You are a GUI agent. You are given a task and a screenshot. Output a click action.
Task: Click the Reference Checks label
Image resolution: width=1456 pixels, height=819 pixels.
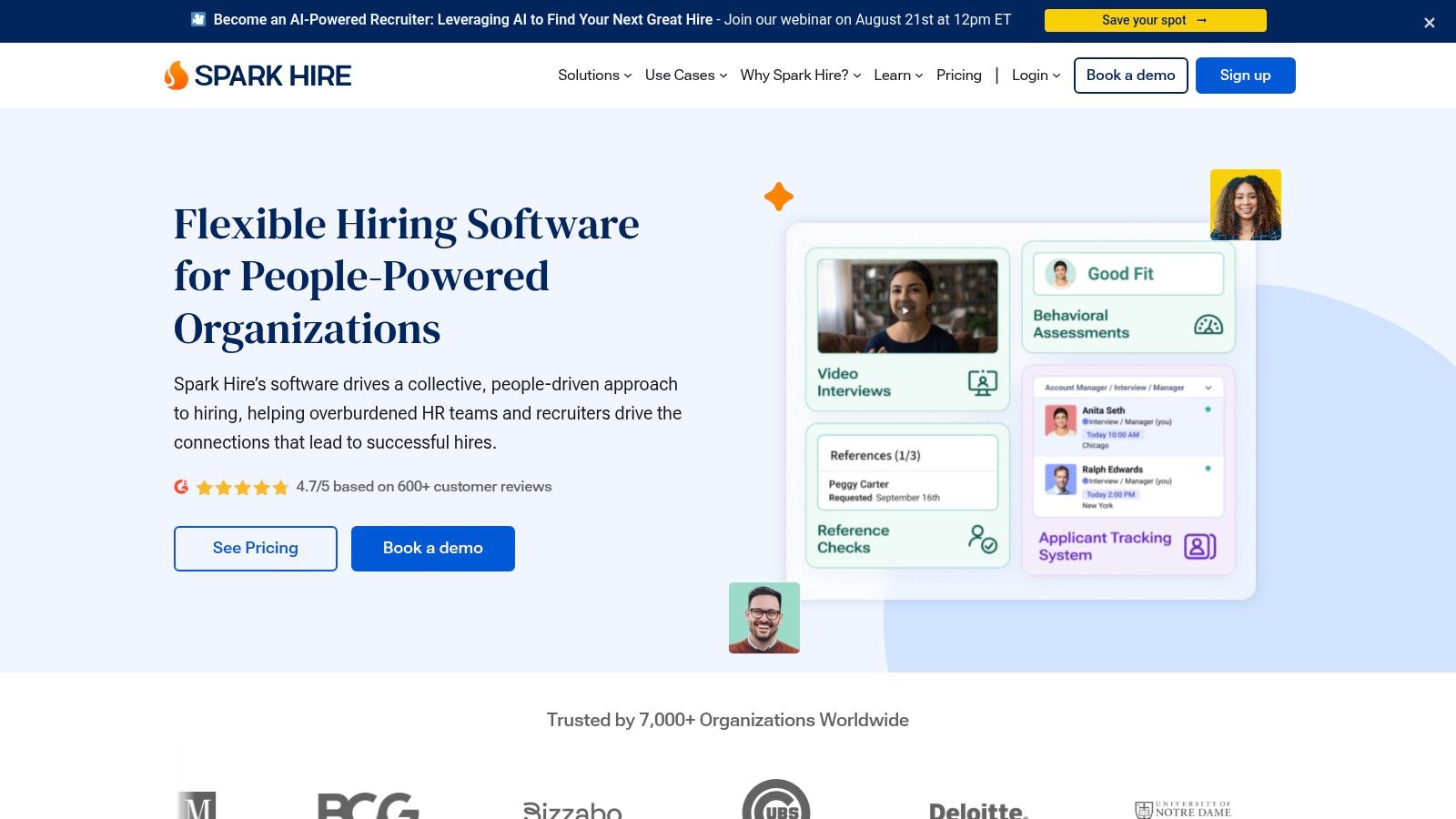tap(854, 539)
